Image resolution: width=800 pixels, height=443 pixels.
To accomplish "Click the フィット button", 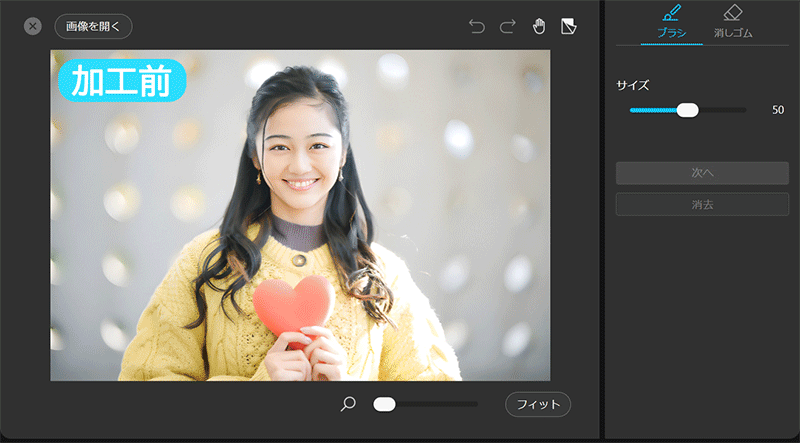I will coord(538,404).
